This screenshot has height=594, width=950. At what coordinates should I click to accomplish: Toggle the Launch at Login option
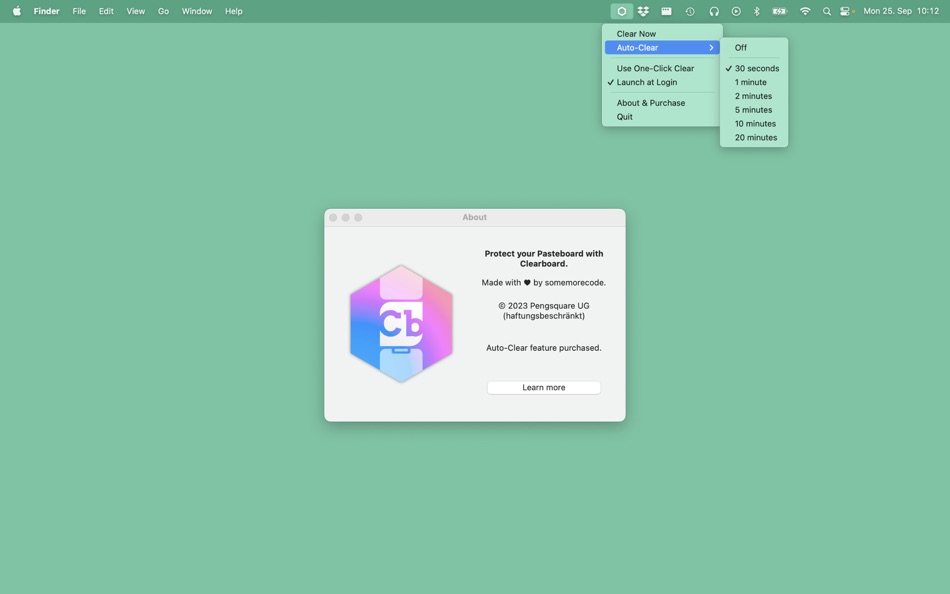click(x=662, y=82)
